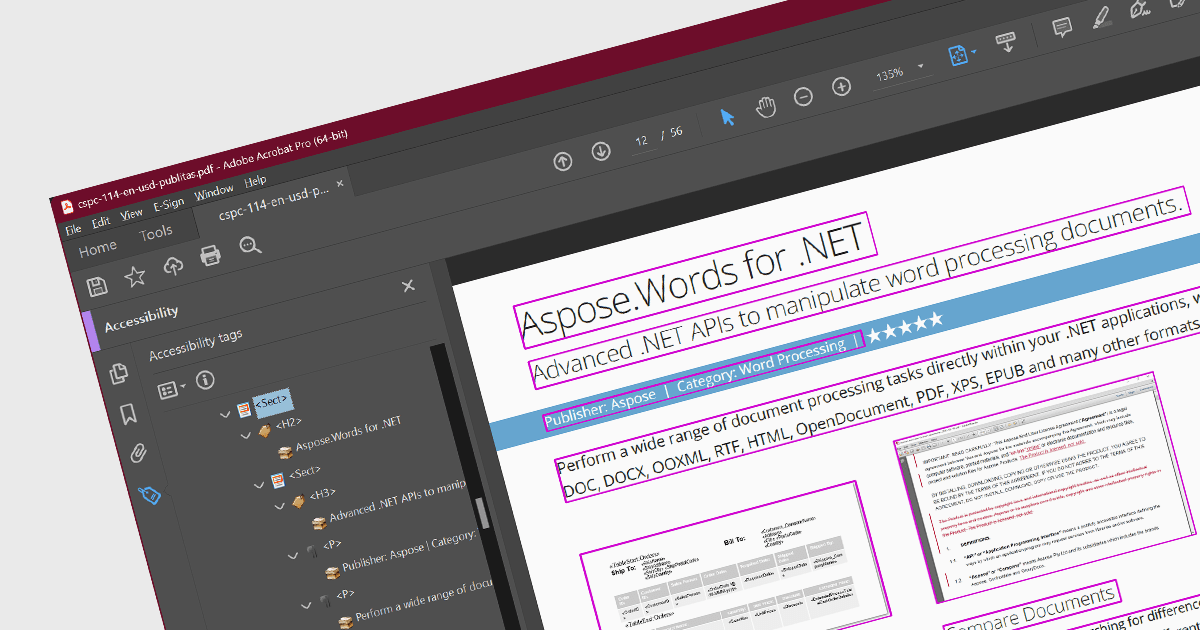Image resolution: width=1200 pixels, height=630 pixels.
Task: Open the Bookmarks panel icon
Action: 128,414
